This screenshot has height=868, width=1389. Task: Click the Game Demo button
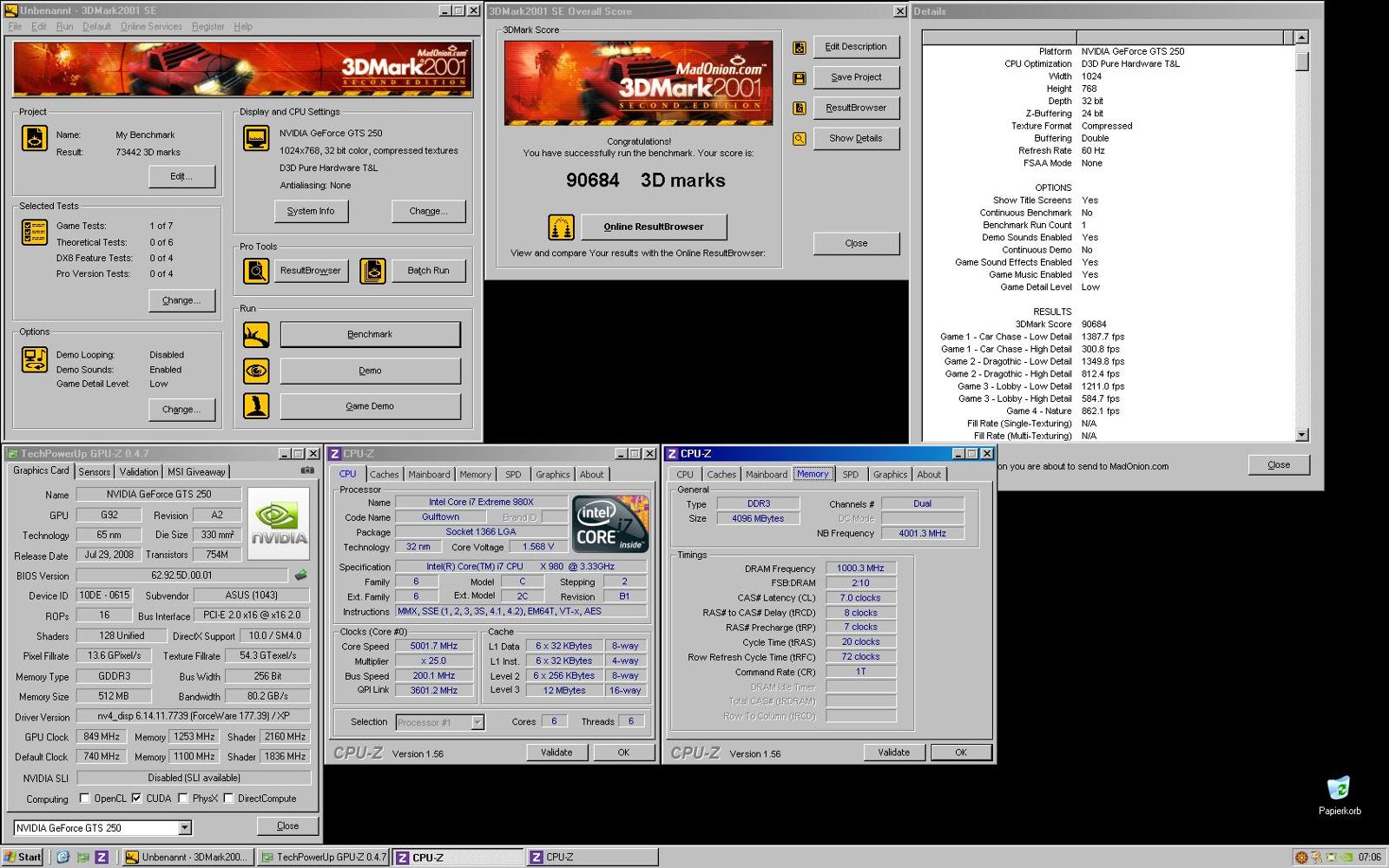(370, 405)
